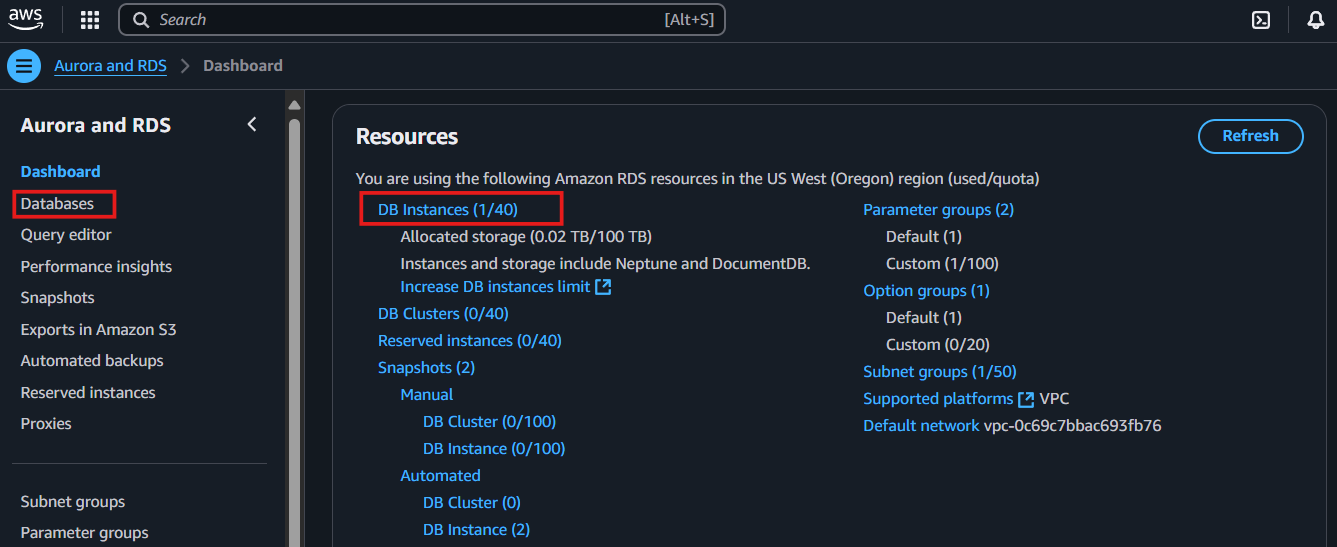Select Dashboard in the sidebar
This screenshot has width=1337, height=547.
(x=61, y=172)
